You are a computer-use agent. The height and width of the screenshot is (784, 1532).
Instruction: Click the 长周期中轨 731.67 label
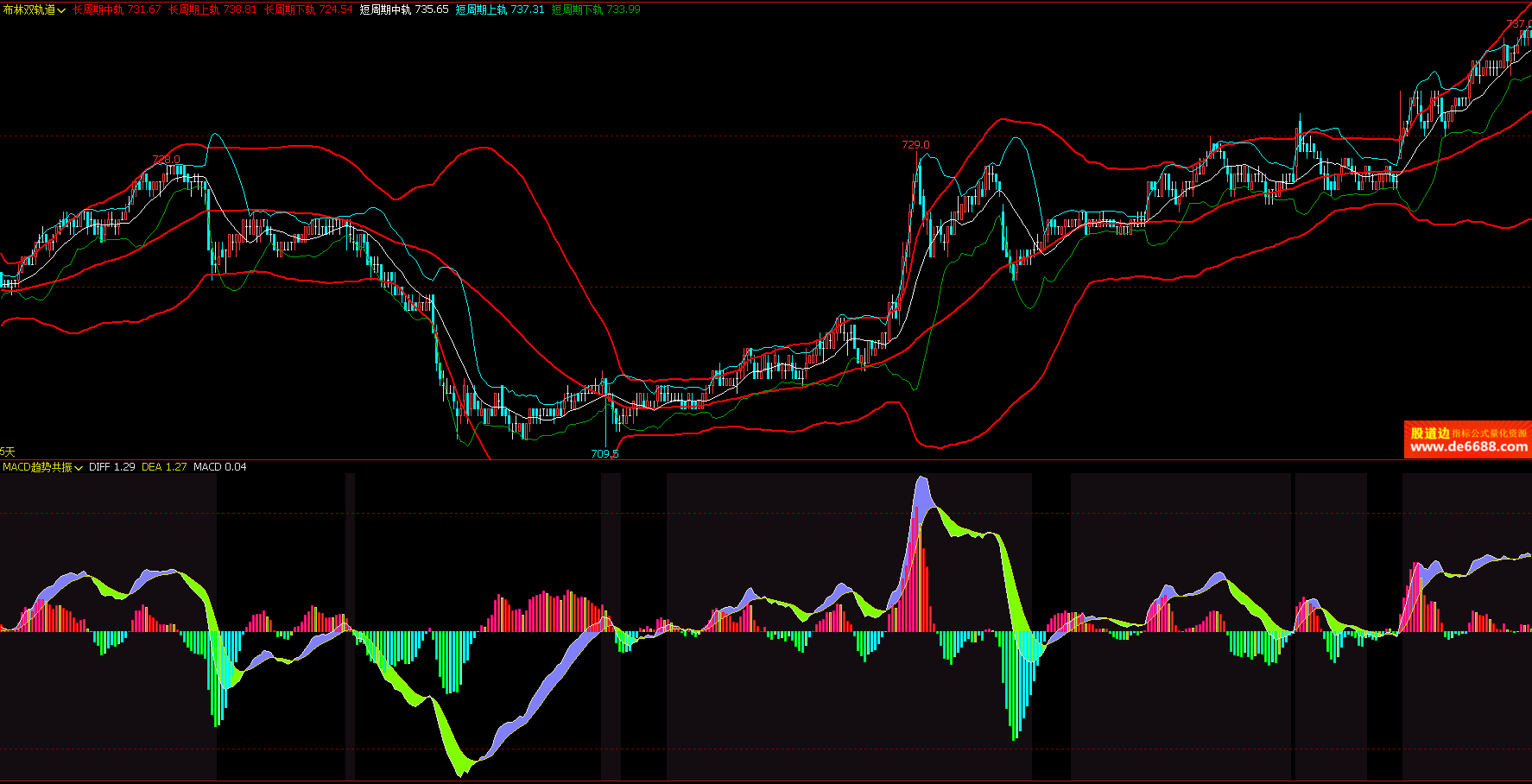(117, 9)
